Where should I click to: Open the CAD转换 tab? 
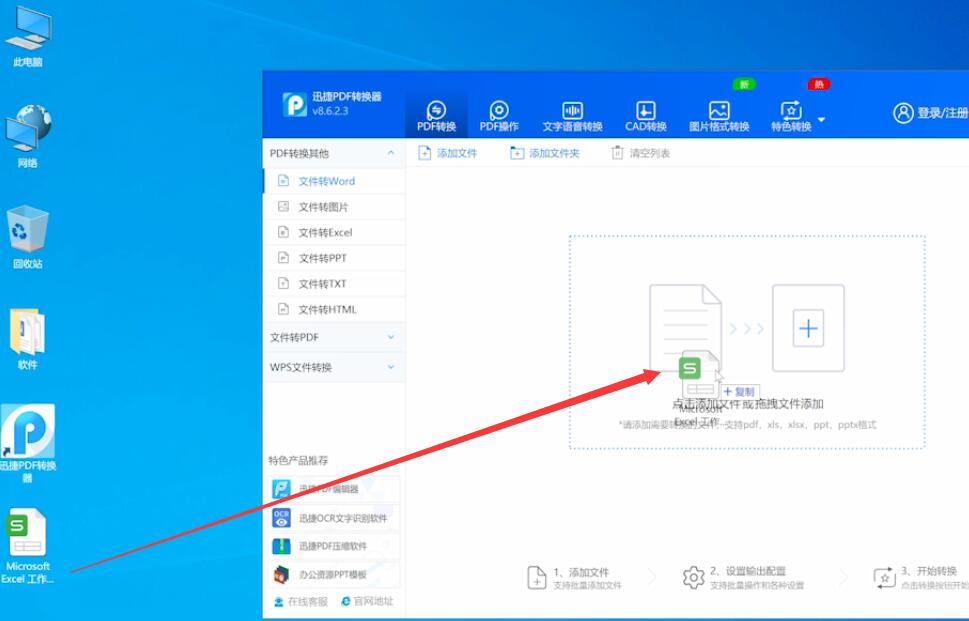[x=645, y=116]
